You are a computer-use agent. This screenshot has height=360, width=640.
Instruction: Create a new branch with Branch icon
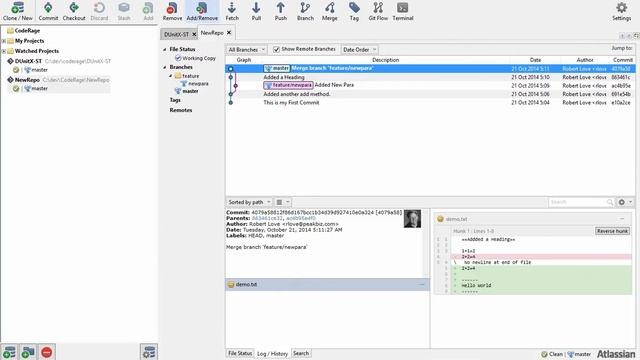tap(305, 11)
